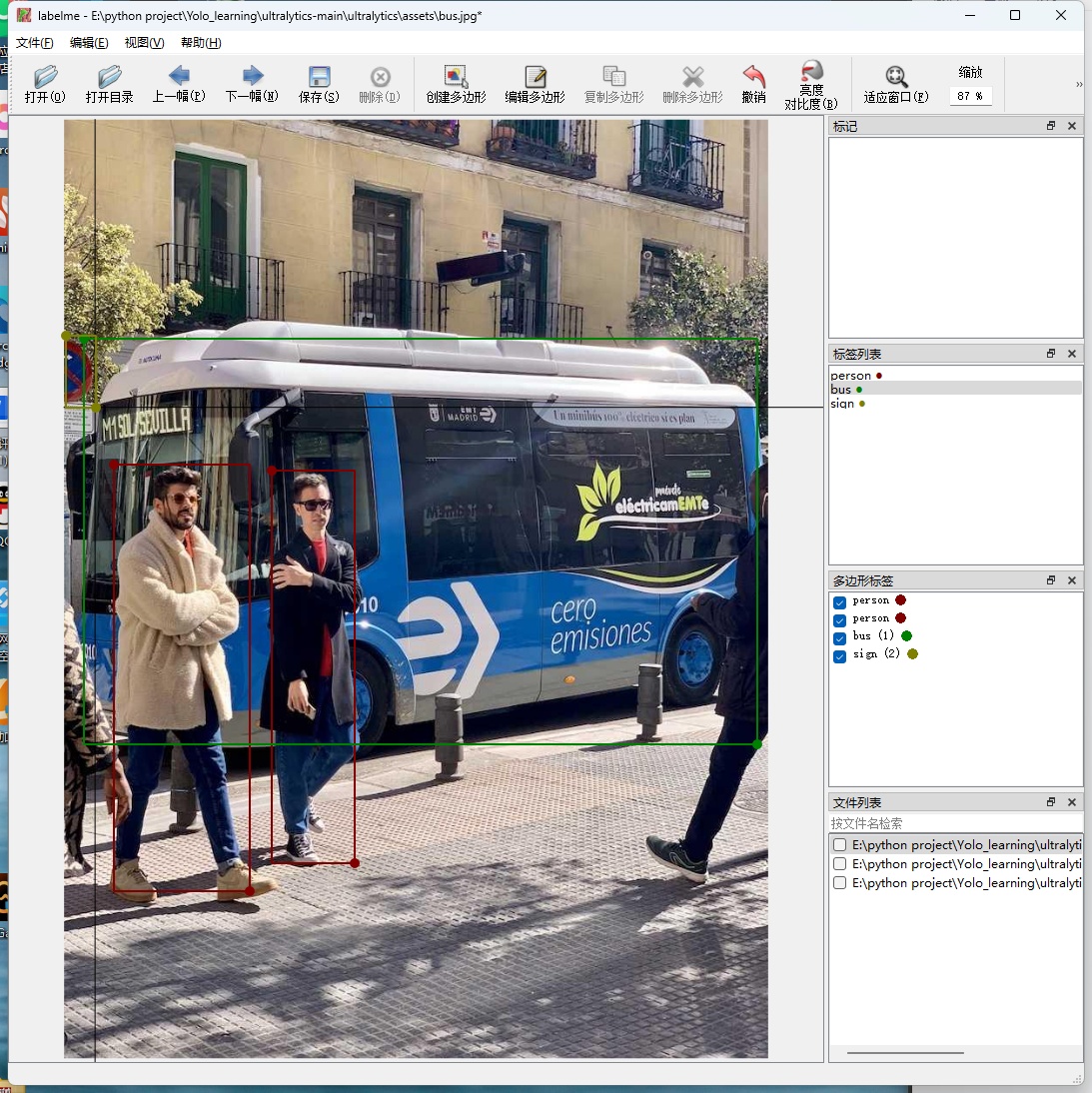Open the 帮助 menu

click(x=201, y=43)
